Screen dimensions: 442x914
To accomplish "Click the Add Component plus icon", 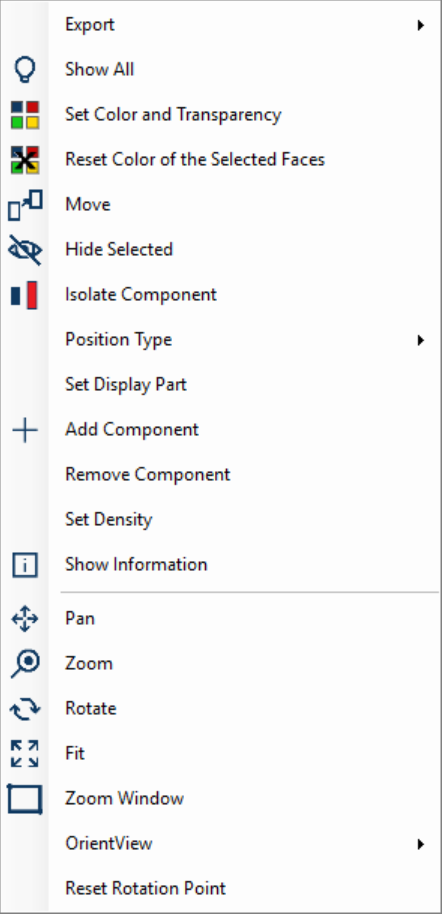I will 25,430.
